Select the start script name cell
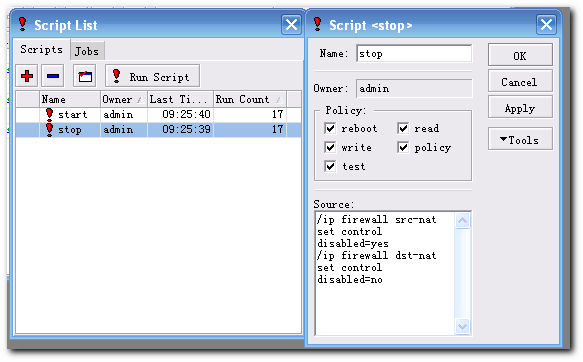Viewport: 583px width, 362px height. pyautogui.click(x=73, y=114)
